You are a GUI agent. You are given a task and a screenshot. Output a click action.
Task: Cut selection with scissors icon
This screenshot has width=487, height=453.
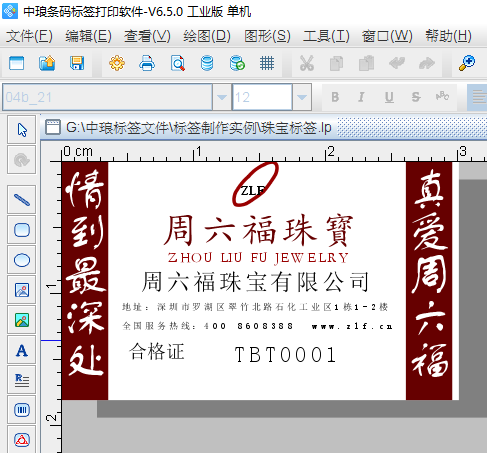point(307,63)
